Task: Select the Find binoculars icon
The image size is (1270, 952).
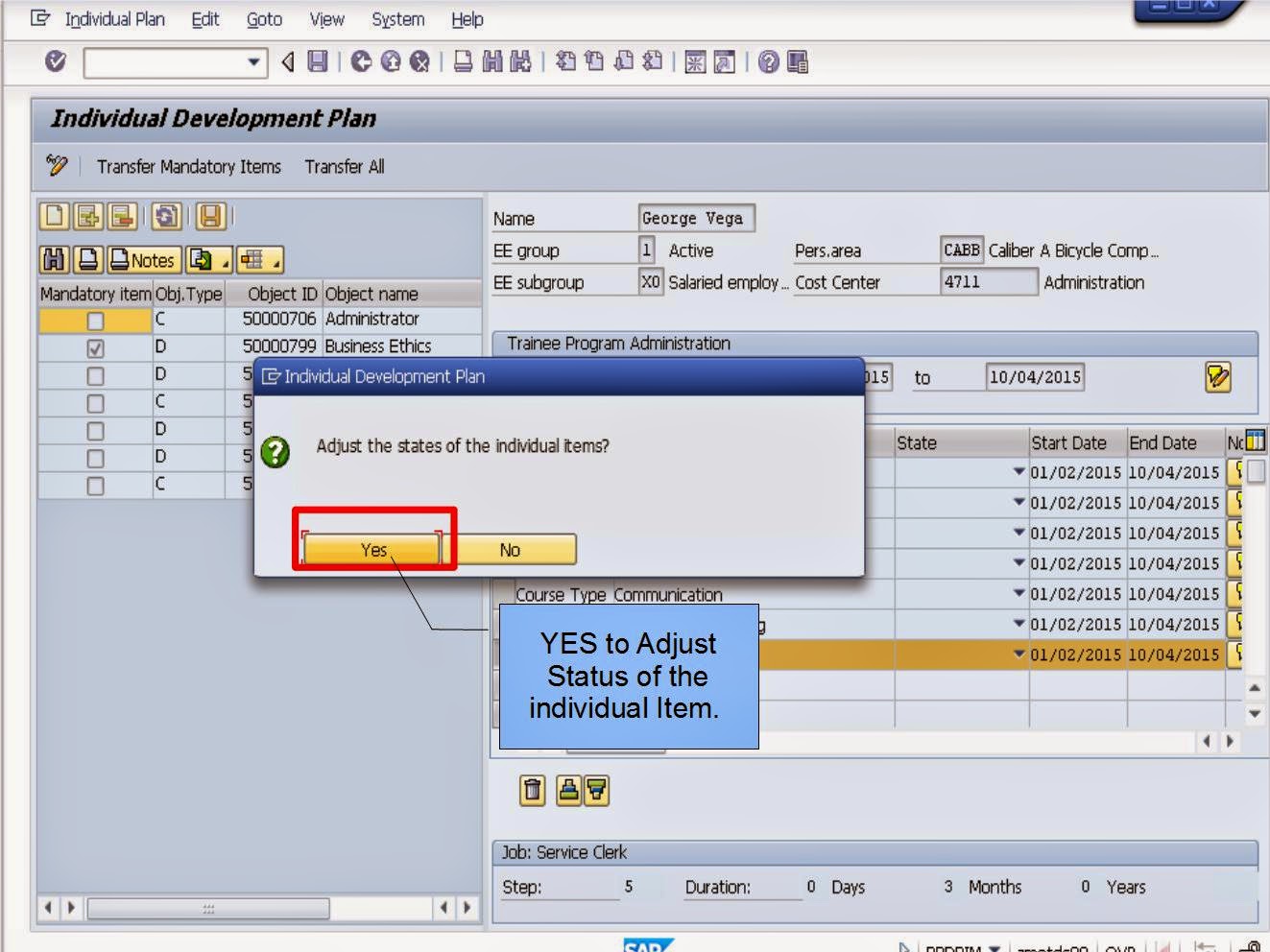Action: click(x=55, y=259)
